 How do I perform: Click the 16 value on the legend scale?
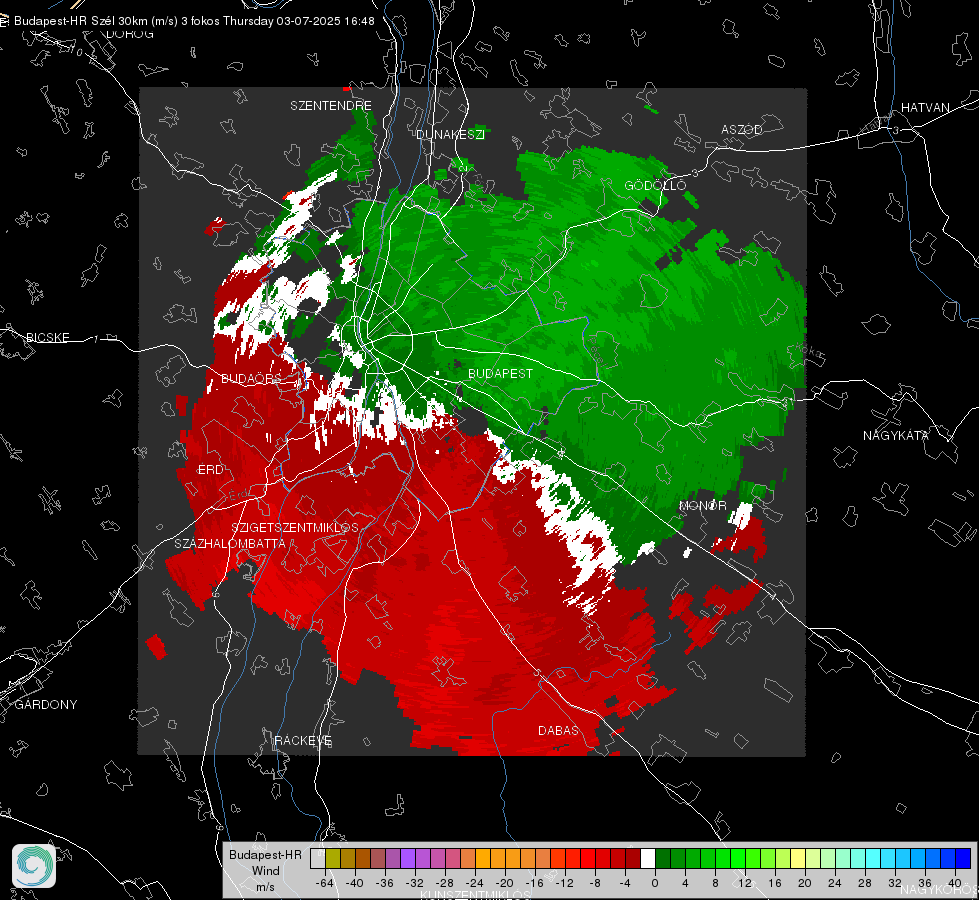pos(775,883)
